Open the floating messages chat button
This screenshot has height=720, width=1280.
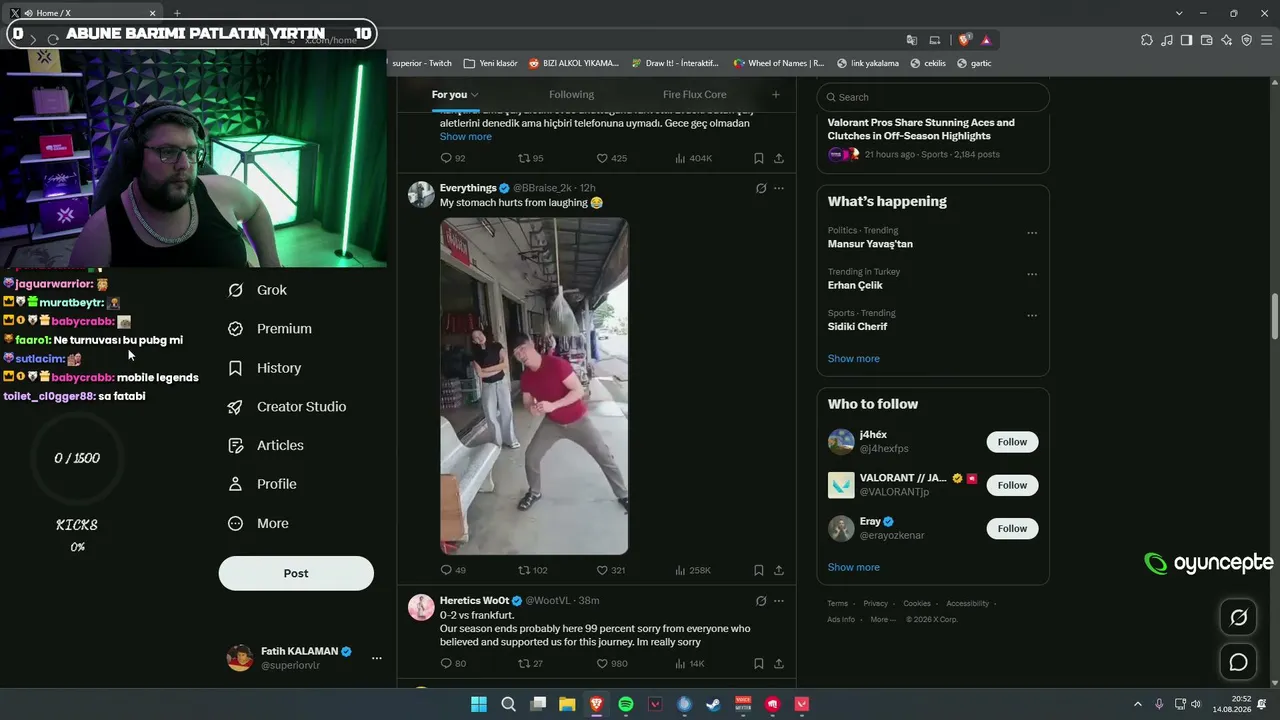(1238, 662)
